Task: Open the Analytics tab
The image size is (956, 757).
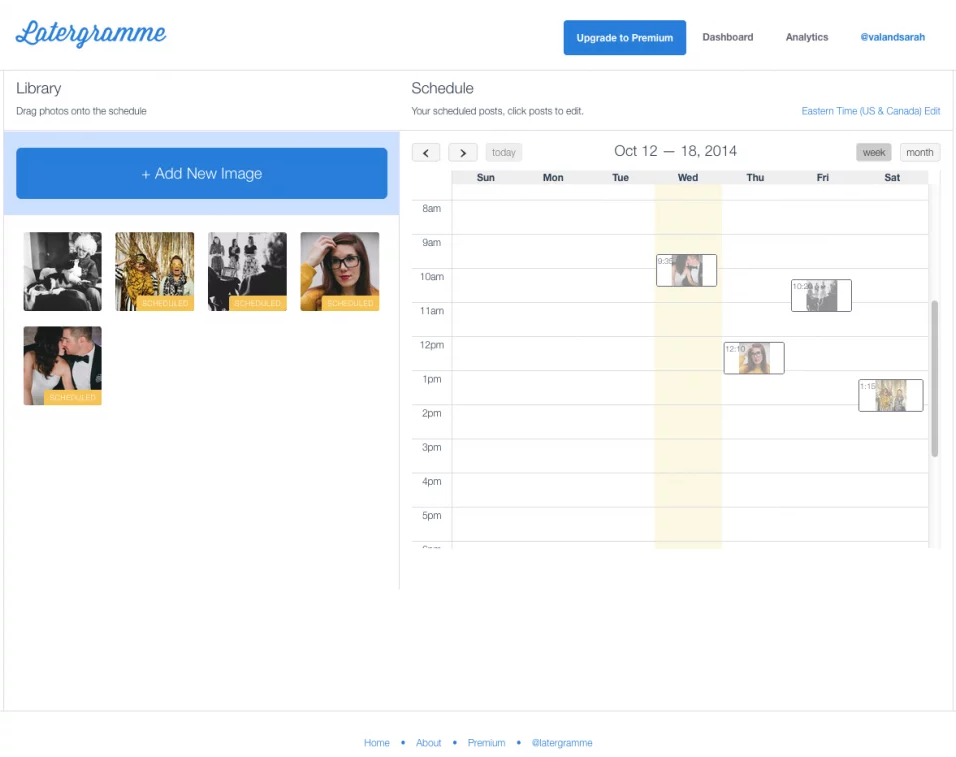Action: (x=806, y=38)
